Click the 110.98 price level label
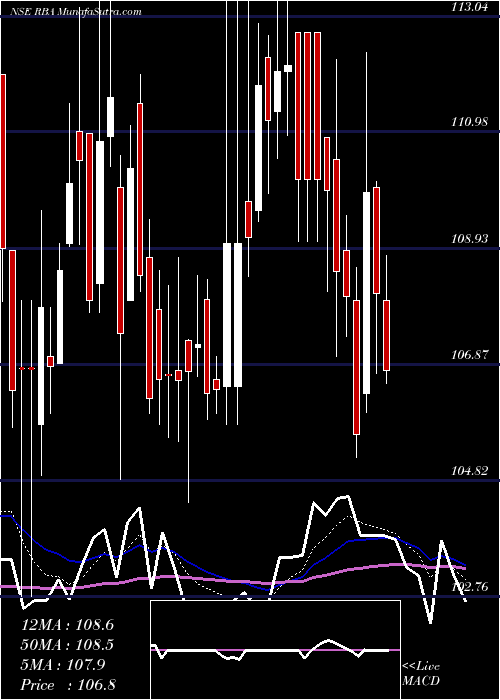 click(470, 121)
